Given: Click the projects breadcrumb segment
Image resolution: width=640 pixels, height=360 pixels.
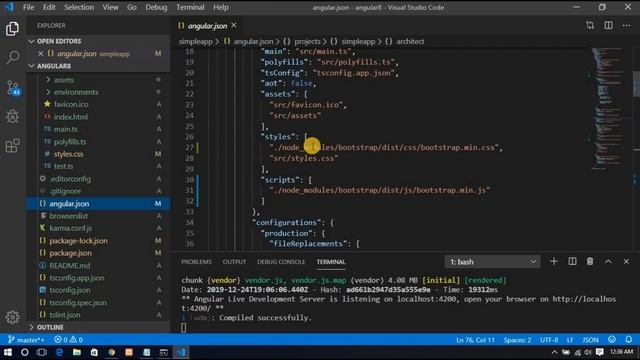Looking at the screenshot, I should coord(307,41).
